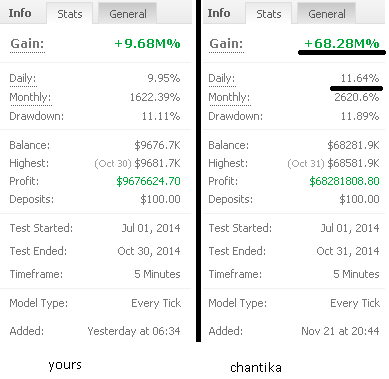This screenshot has height=379, width=389.
Task: Open the Stats tab in right panel
Action: (x=268, y=14)
